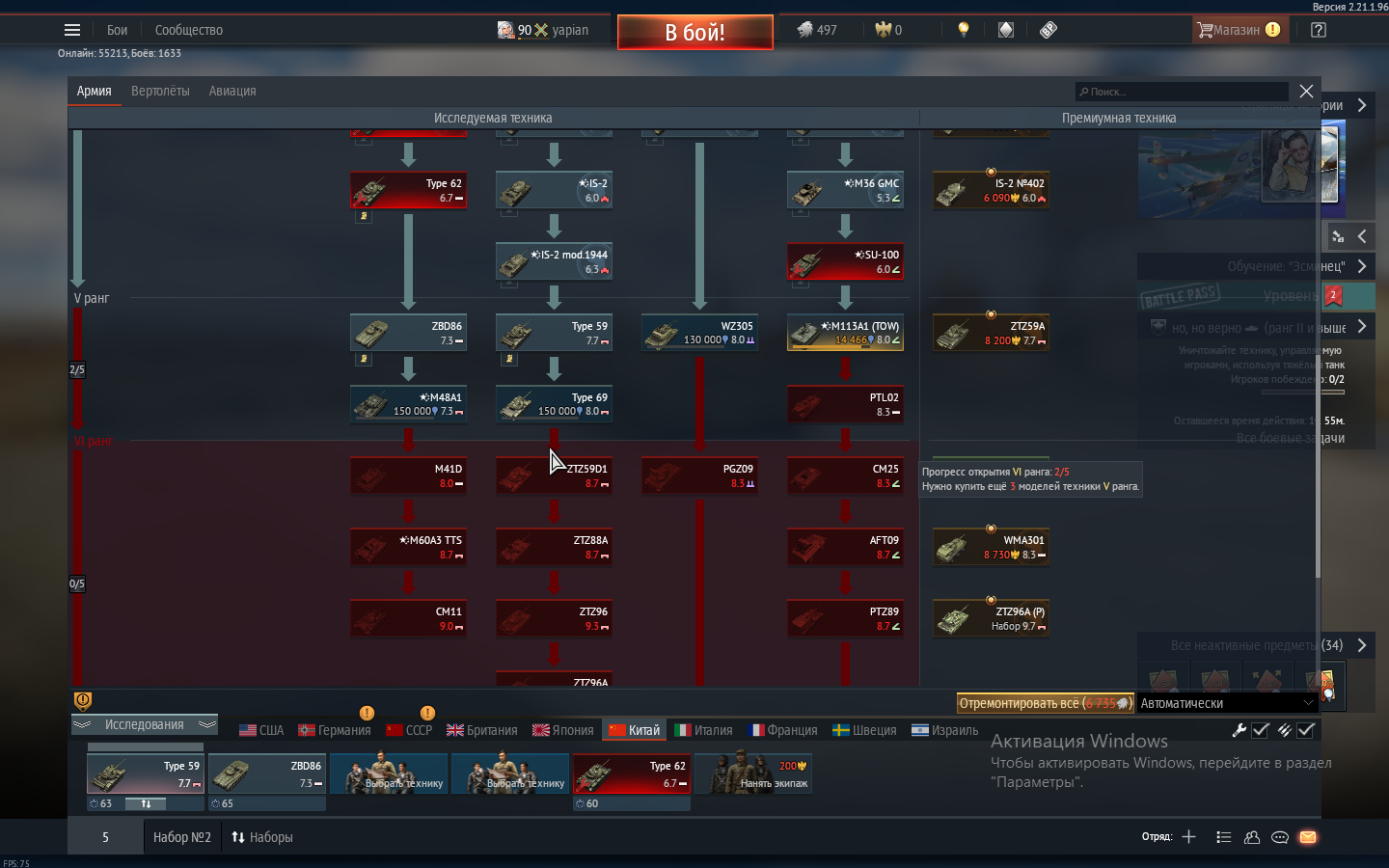Viewport: 1389px width, 868px height.
Task: Select the СССР nation tab
Action: coord(409,730)
